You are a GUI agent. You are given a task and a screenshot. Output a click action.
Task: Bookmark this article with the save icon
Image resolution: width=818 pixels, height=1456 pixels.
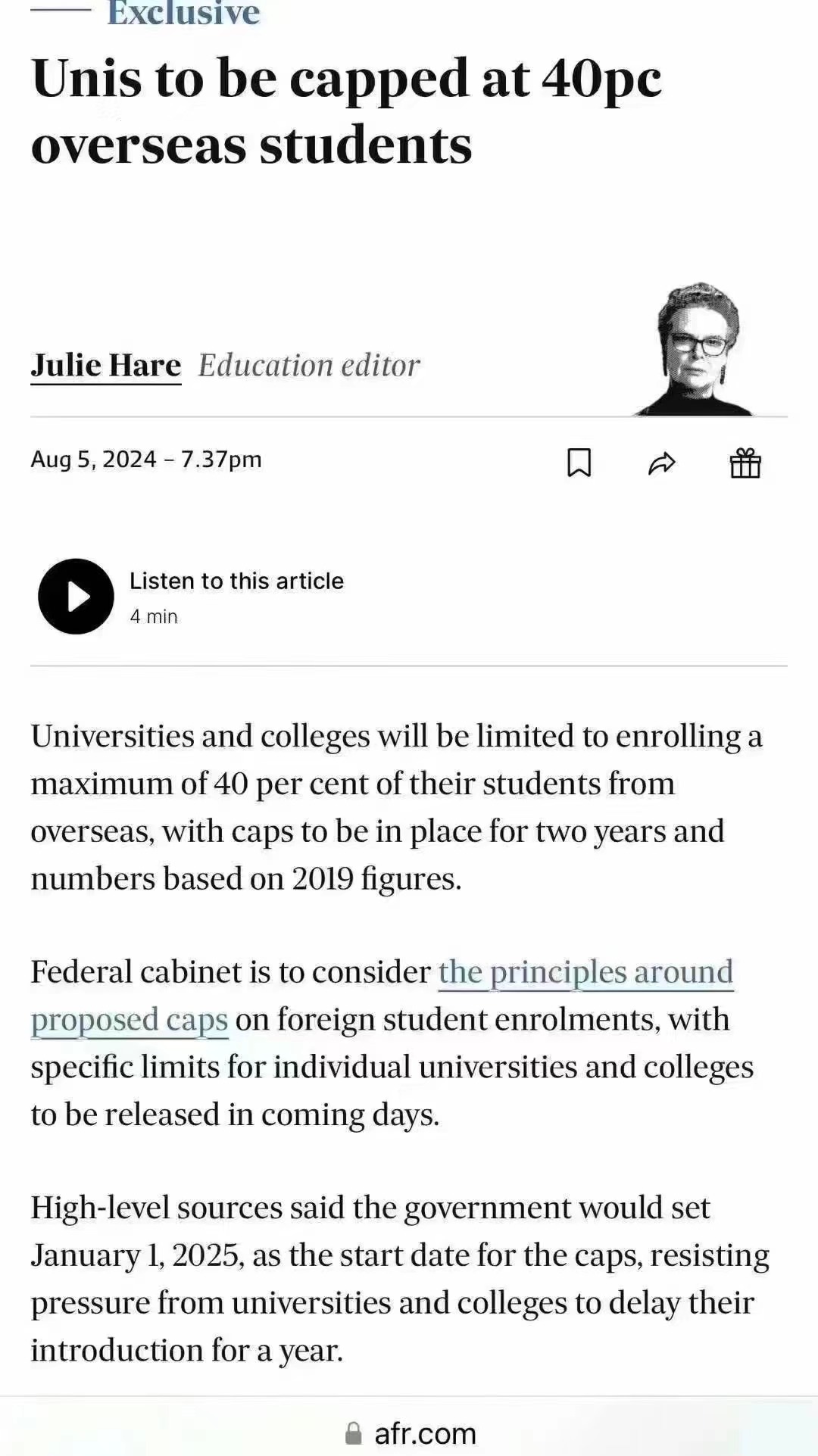579,463
